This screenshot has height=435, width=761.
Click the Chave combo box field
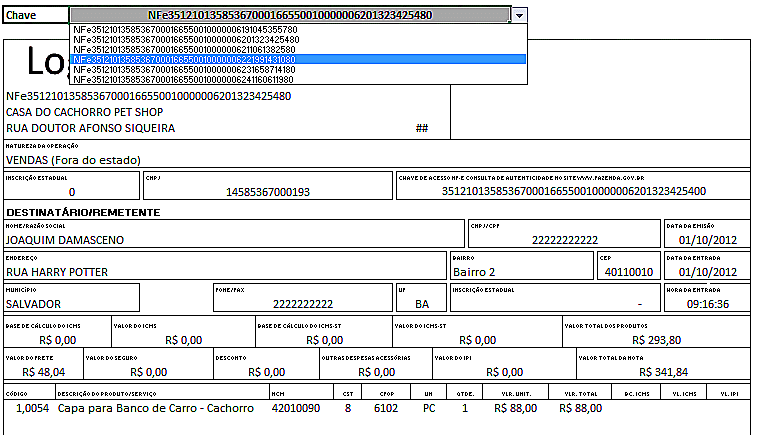(289, 16)
